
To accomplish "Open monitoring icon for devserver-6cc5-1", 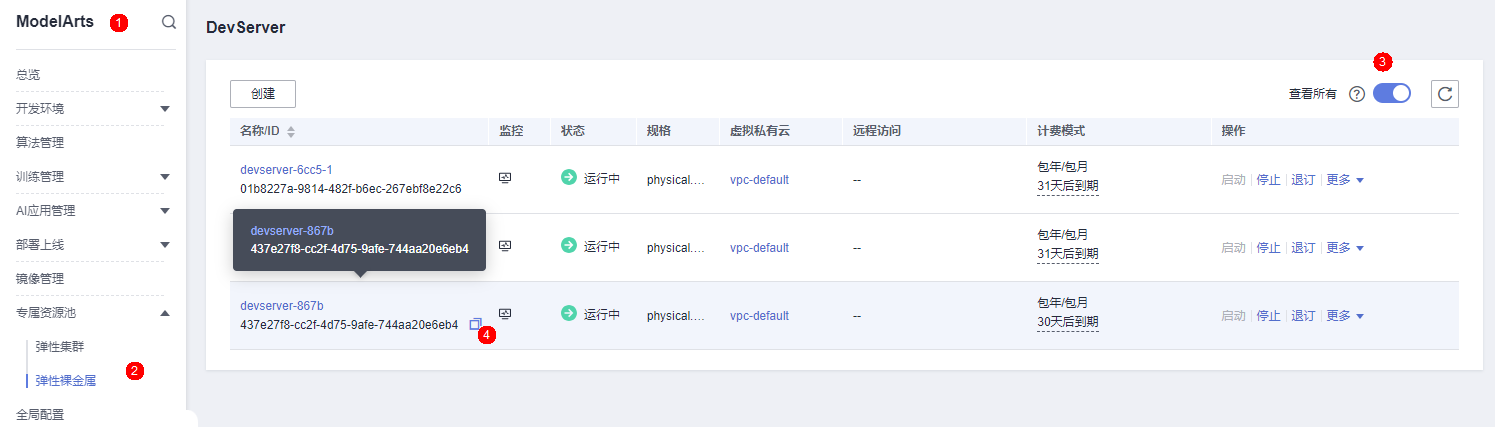I will pyautogui.click(x=505, y=178).
